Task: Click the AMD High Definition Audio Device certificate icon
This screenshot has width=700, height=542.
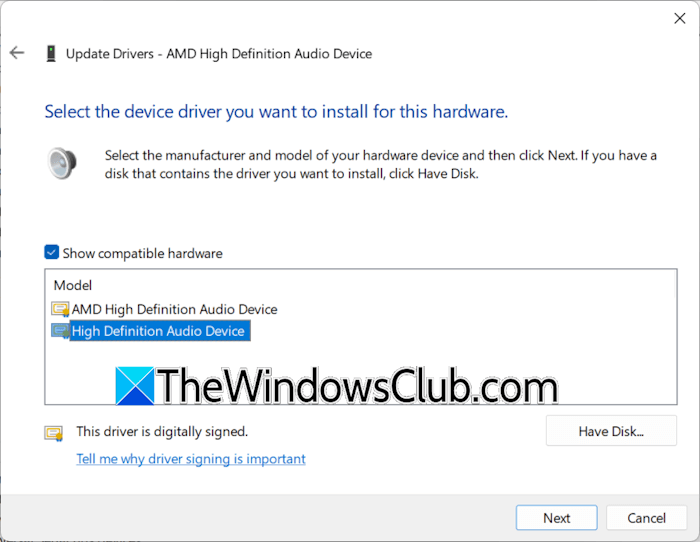Action: tap(60, 309)
